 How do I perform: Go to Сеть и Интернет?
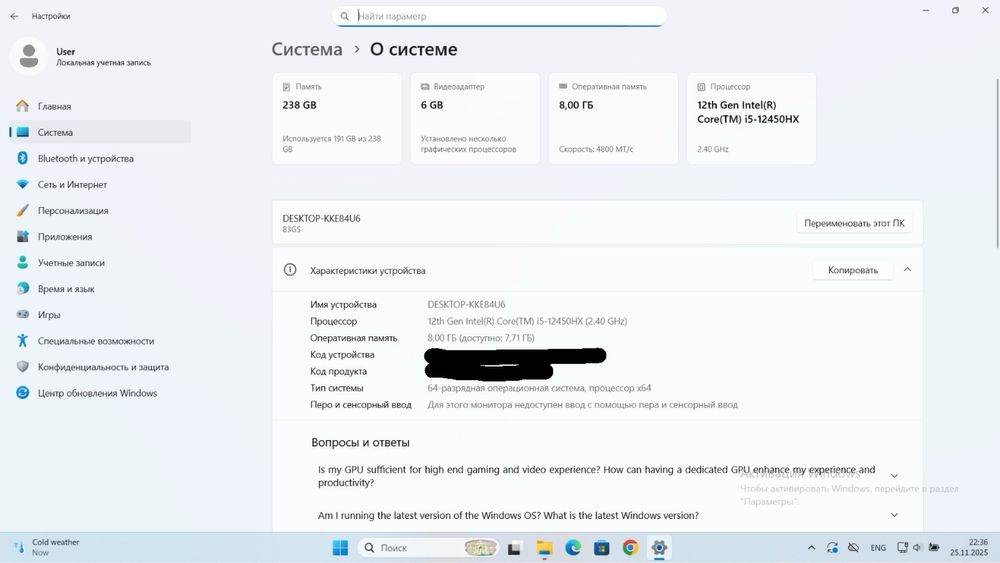coord(100,184)
